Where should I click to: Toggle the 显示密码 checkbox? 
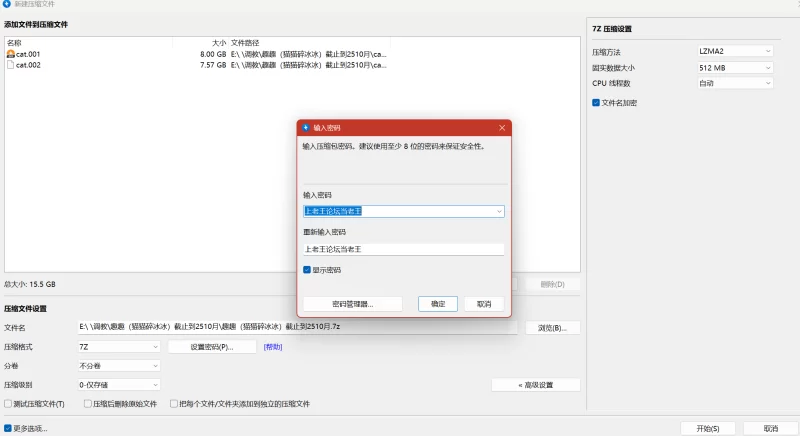tap(307, 270)
